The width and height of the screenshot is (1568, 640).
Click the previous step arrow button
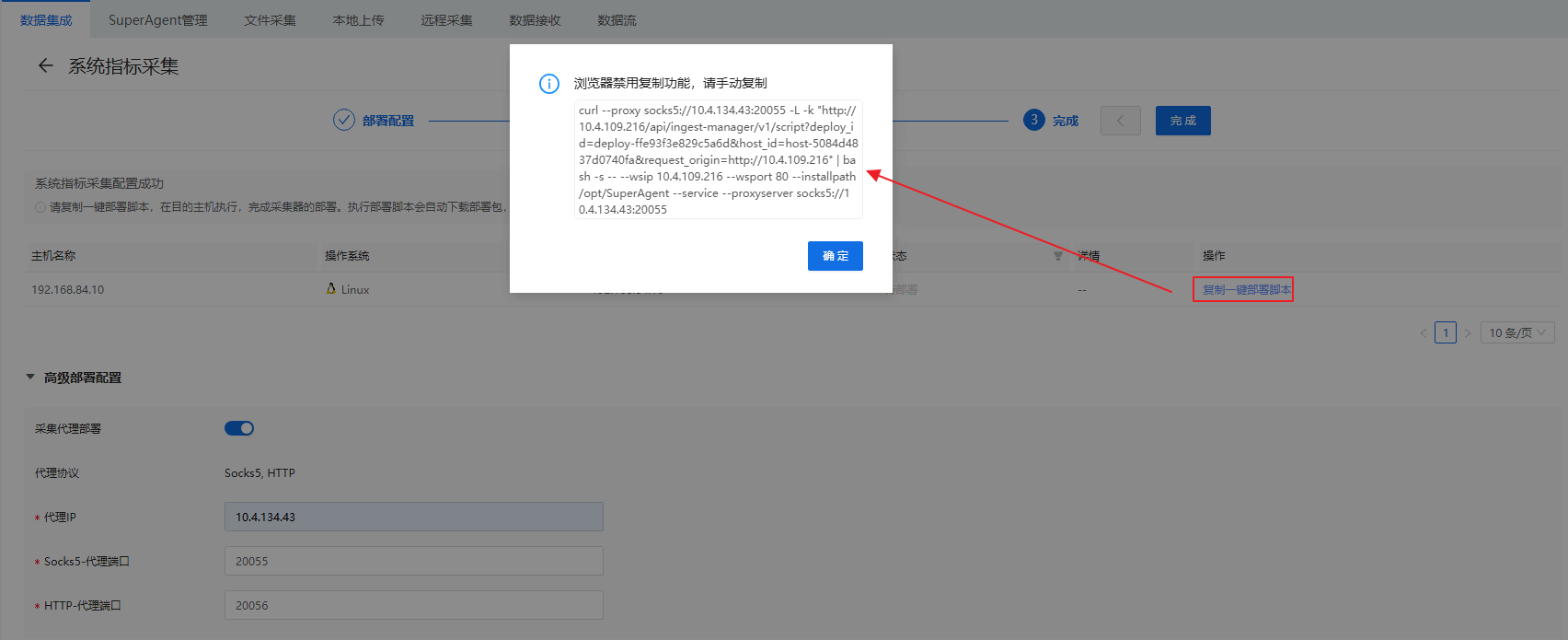point(1121,121)
